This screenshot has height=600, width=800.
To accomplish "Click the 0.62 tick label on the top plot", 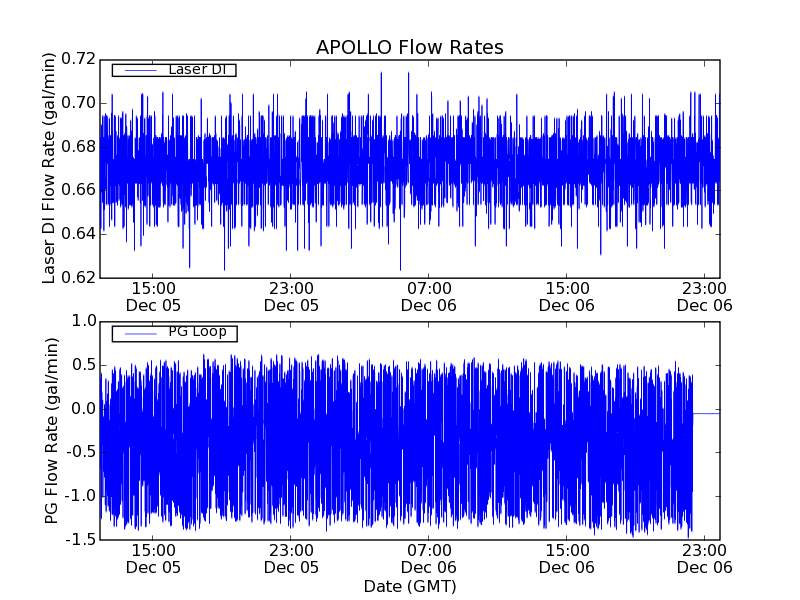I will point(79,278).
